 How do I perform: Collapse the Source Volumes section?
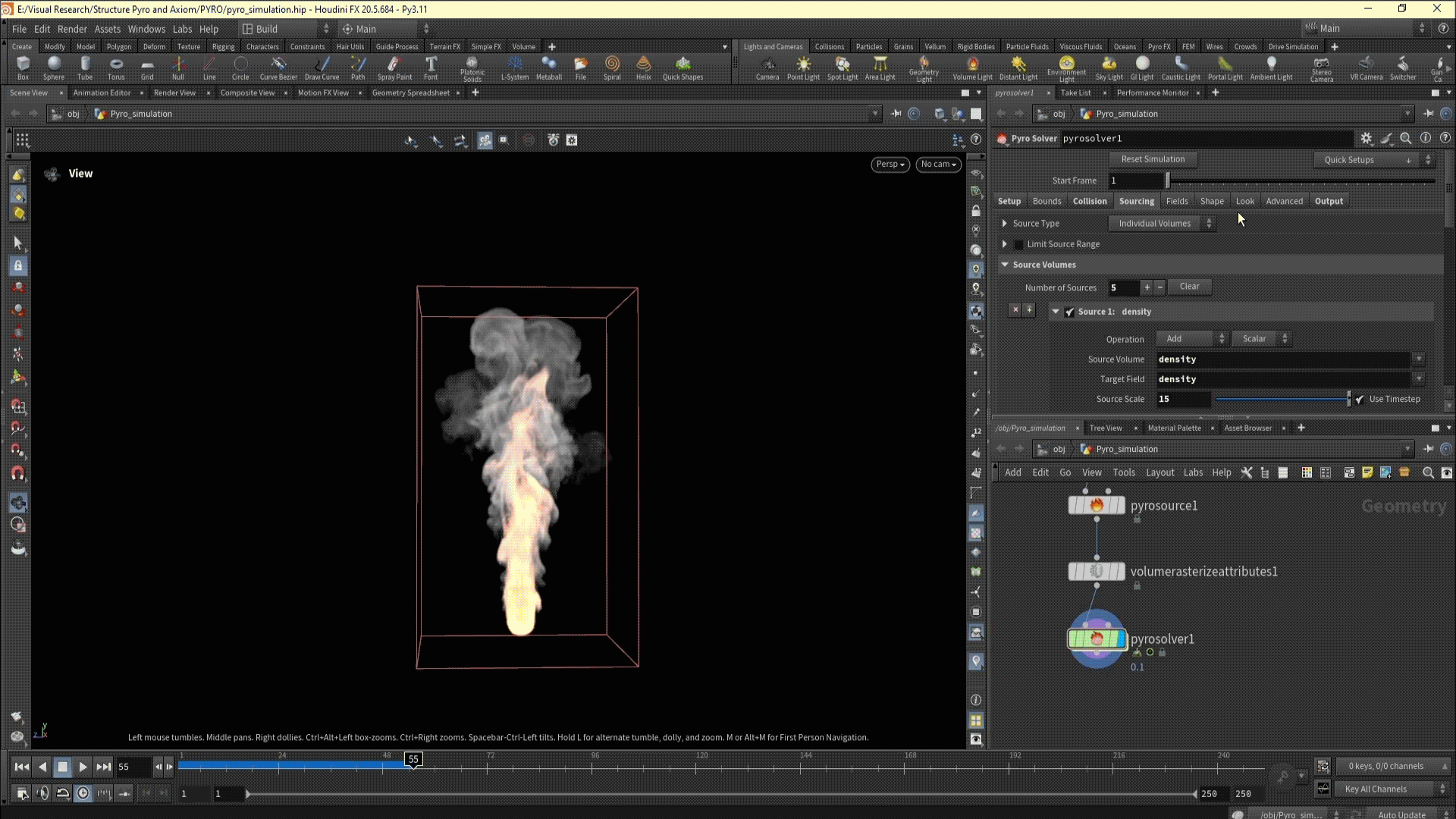pos(1005,265)
